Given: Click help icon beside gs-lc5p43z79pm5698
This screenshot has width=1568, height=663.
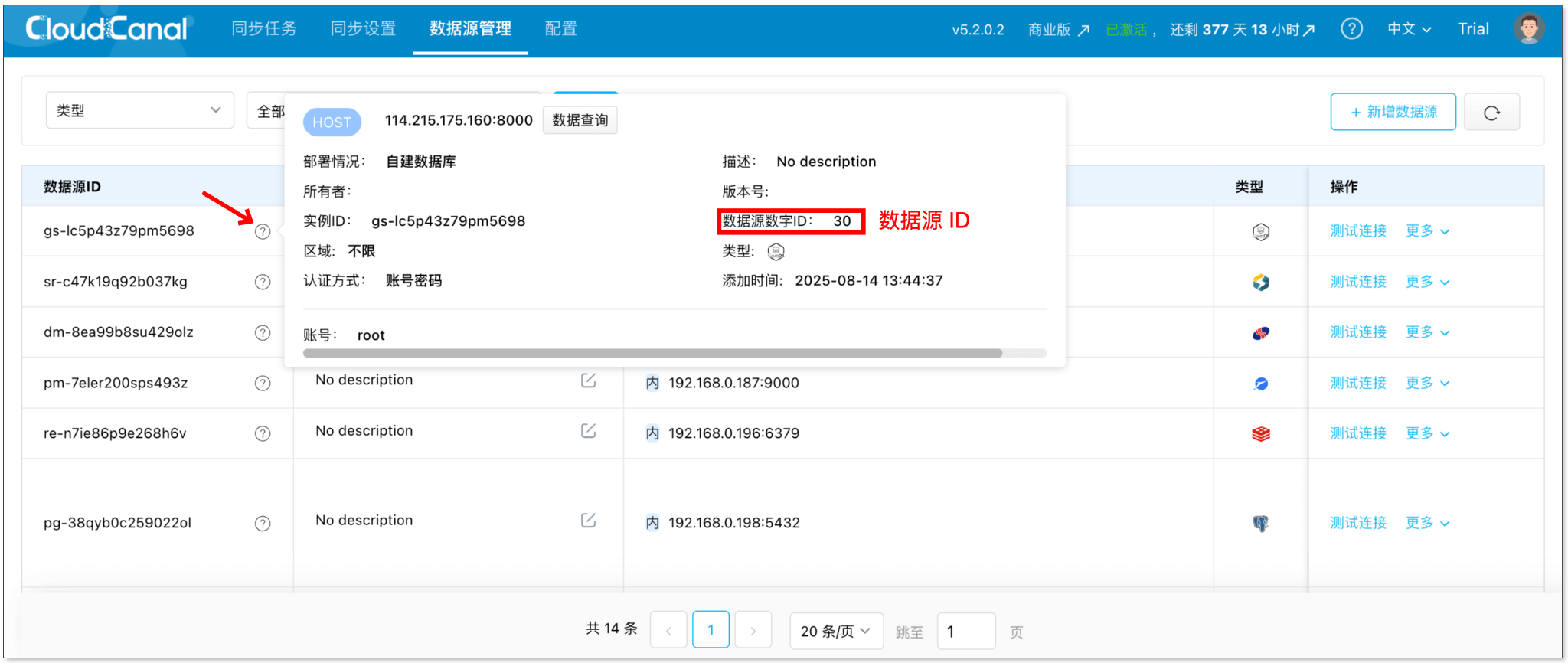Looking at the screenshot, I should coord(263,231).
